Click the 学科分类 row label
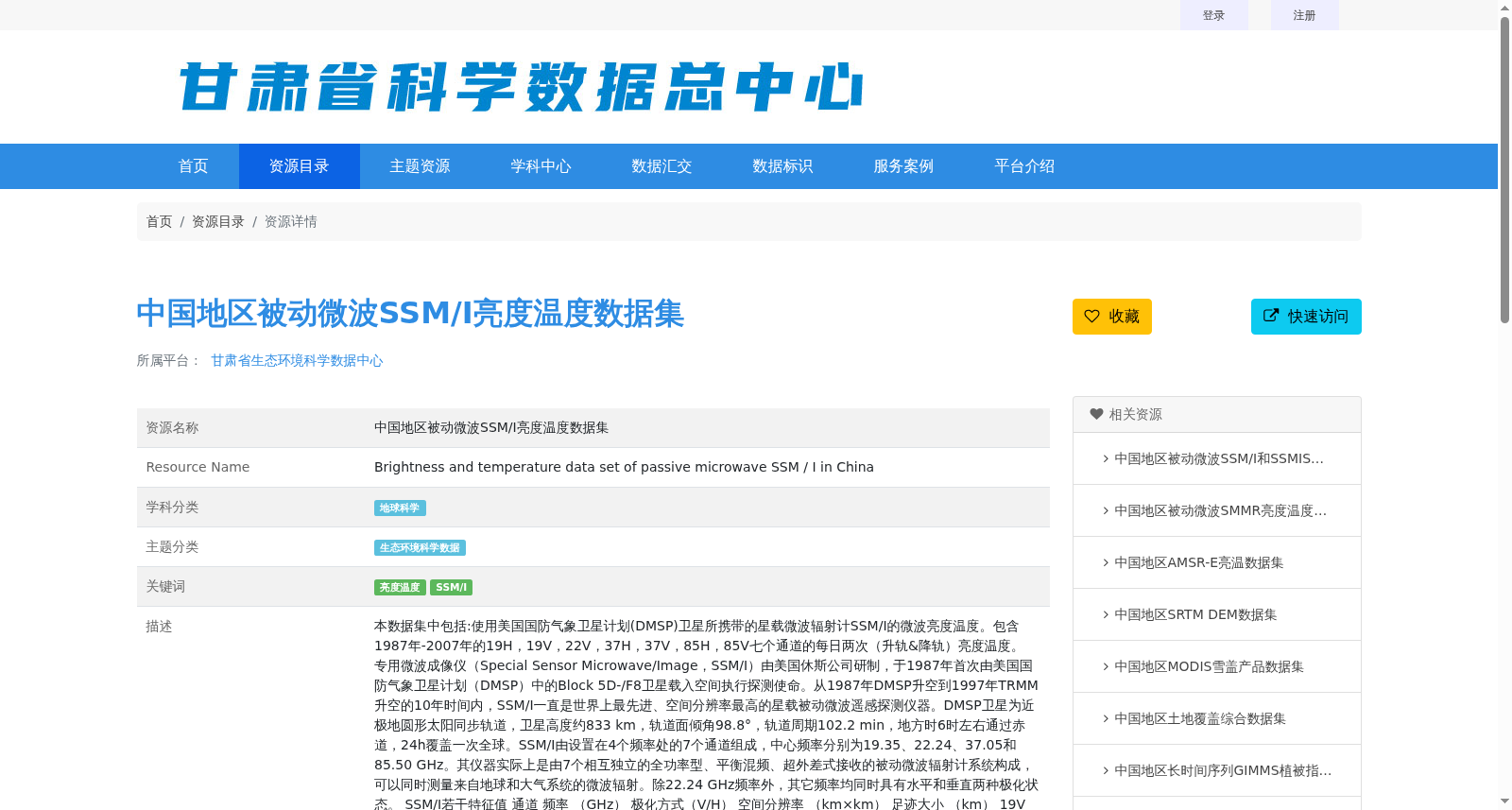This screenshot has height=810, width=1512. tap(172, 508)
